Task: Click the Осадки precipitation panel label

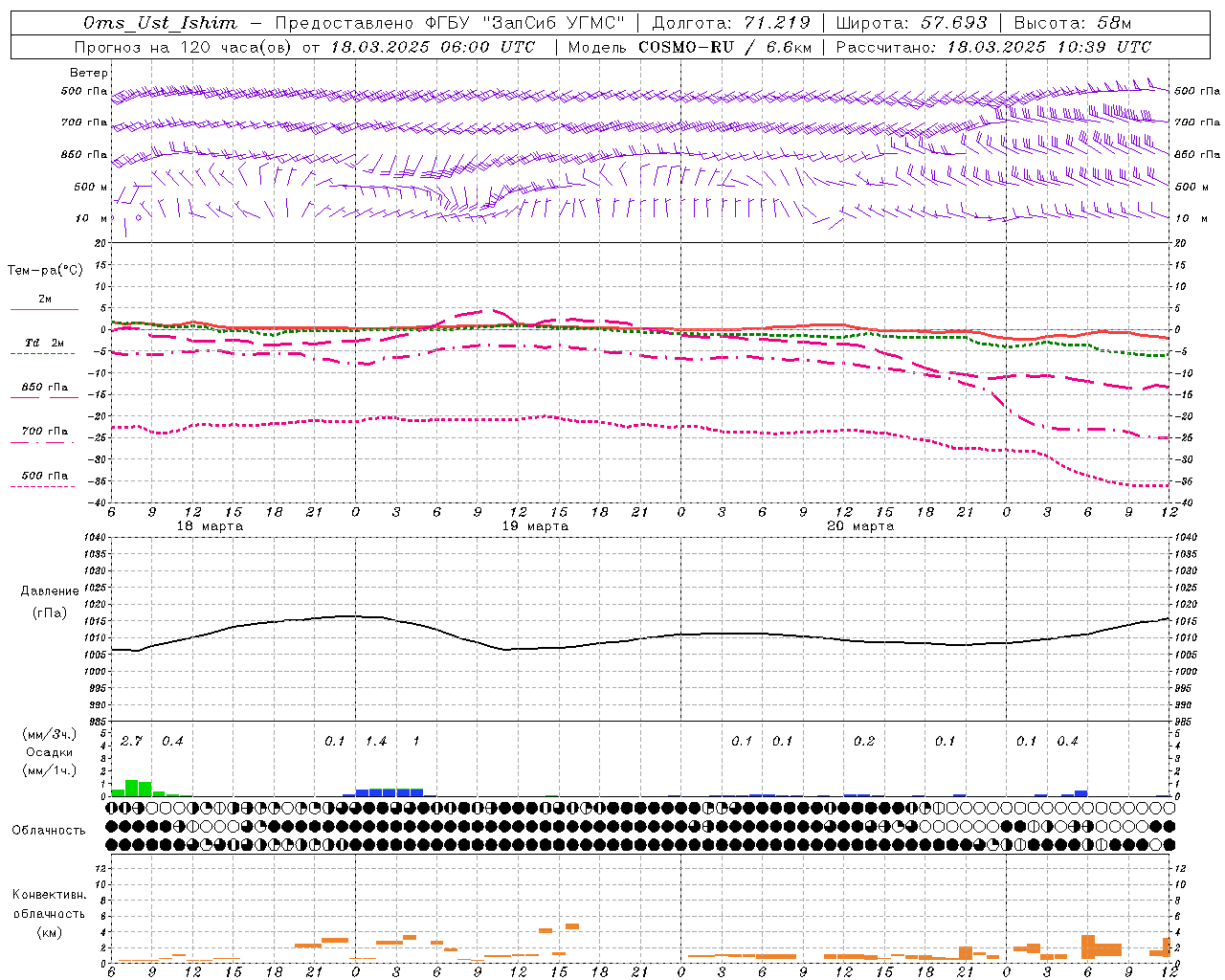Action: pyautogui.click(x=49, y=752)
